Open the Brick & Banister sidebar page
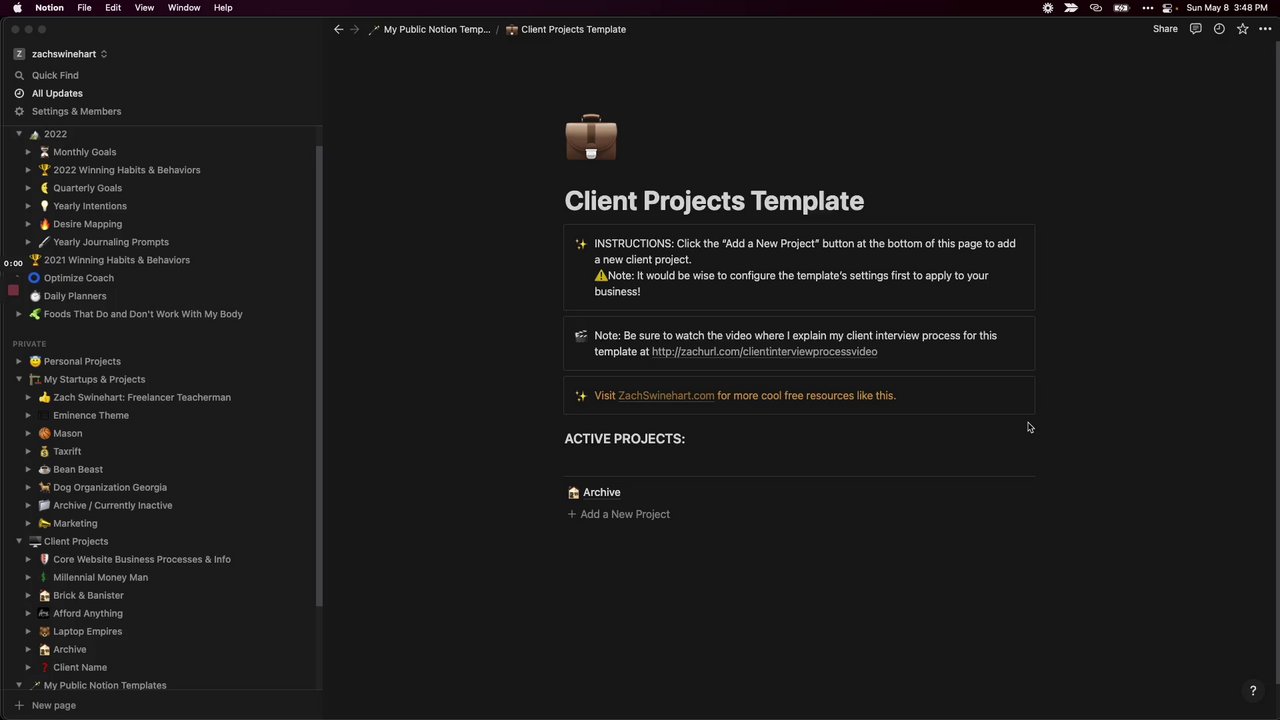Image resolution: width=1280 pixels, height=720 pixels. [88, 595]
